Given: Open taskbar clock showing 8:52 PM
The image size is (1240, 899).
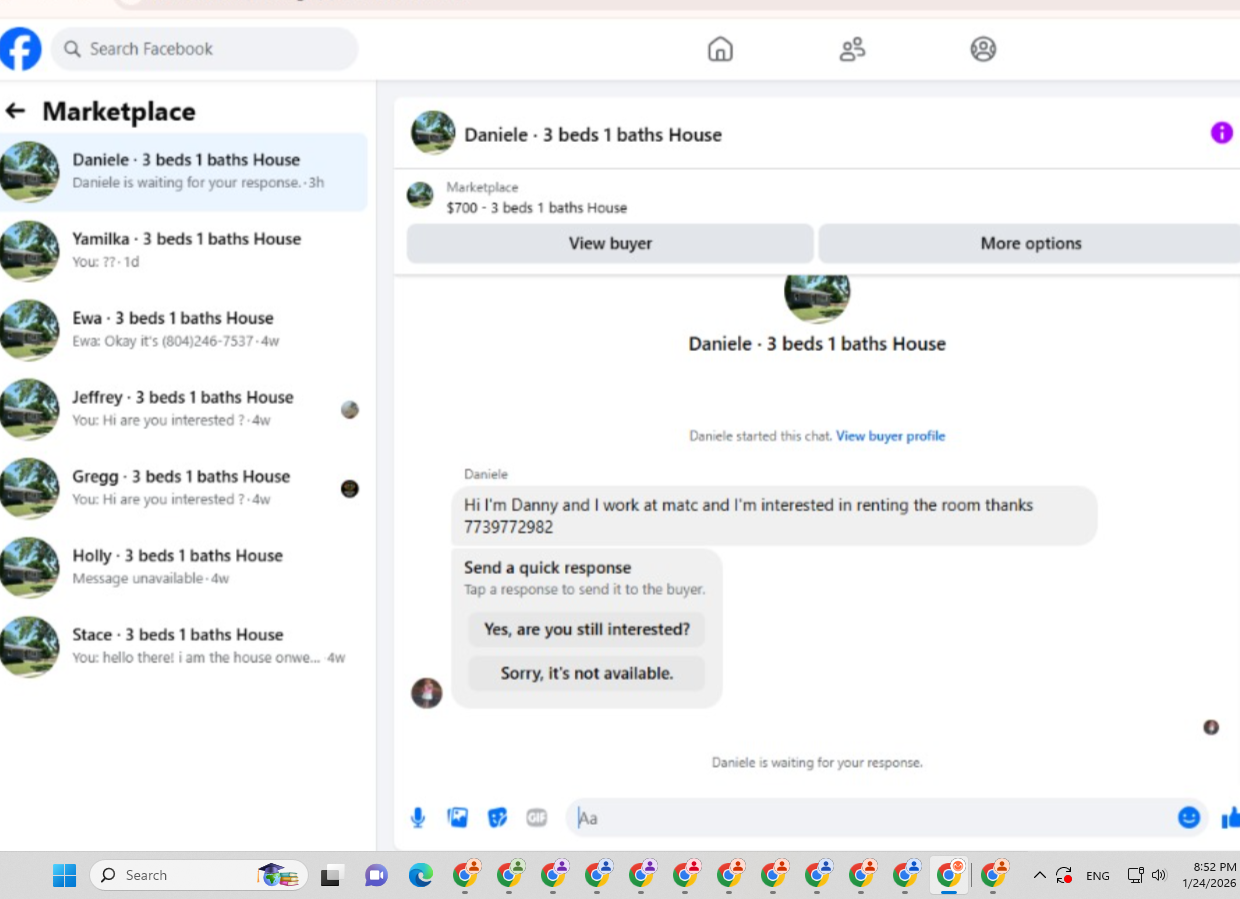Looking at the screenshot, I should pos(1209,875).
